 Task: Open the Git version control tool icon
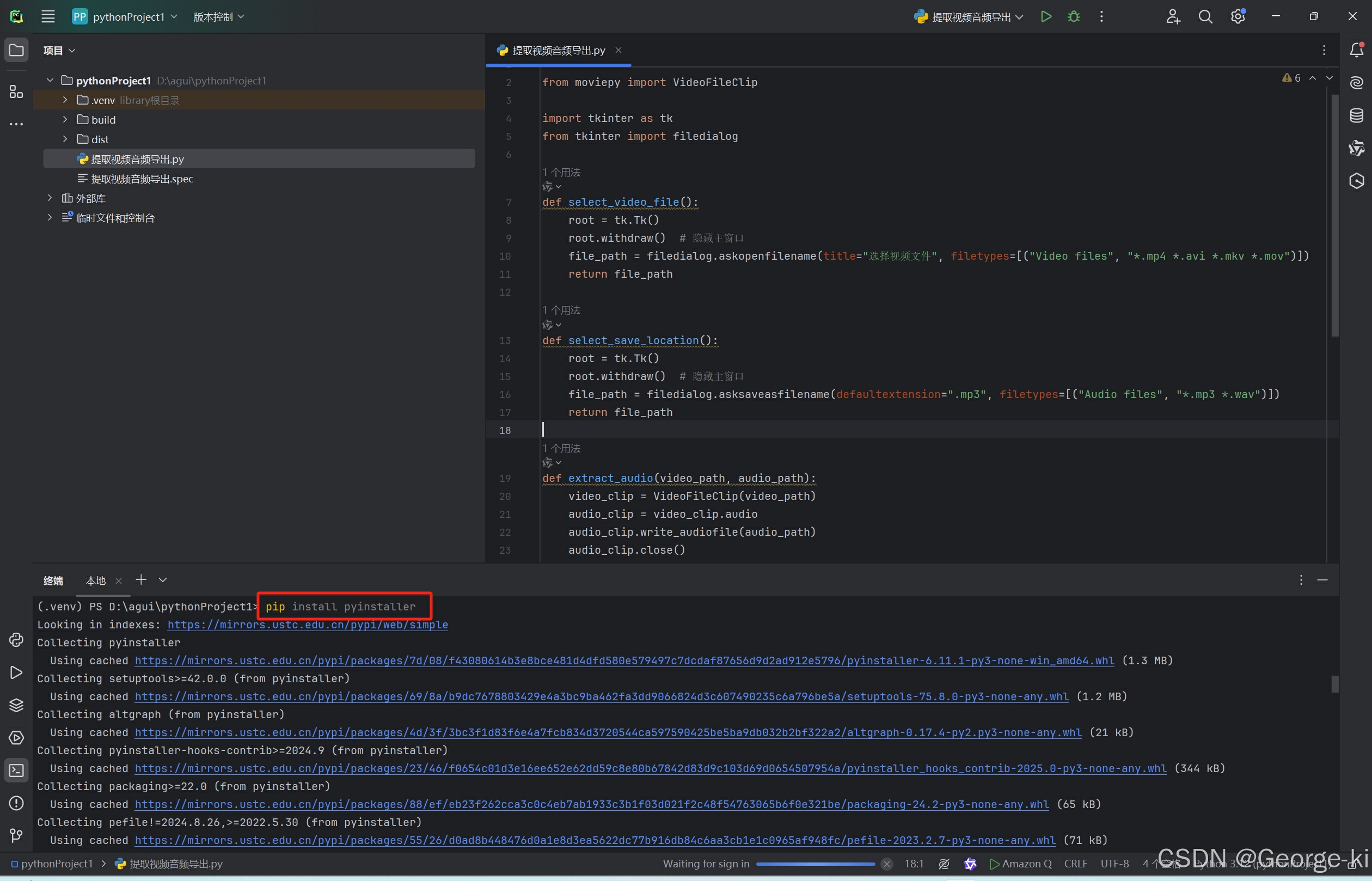coord(16,836)
